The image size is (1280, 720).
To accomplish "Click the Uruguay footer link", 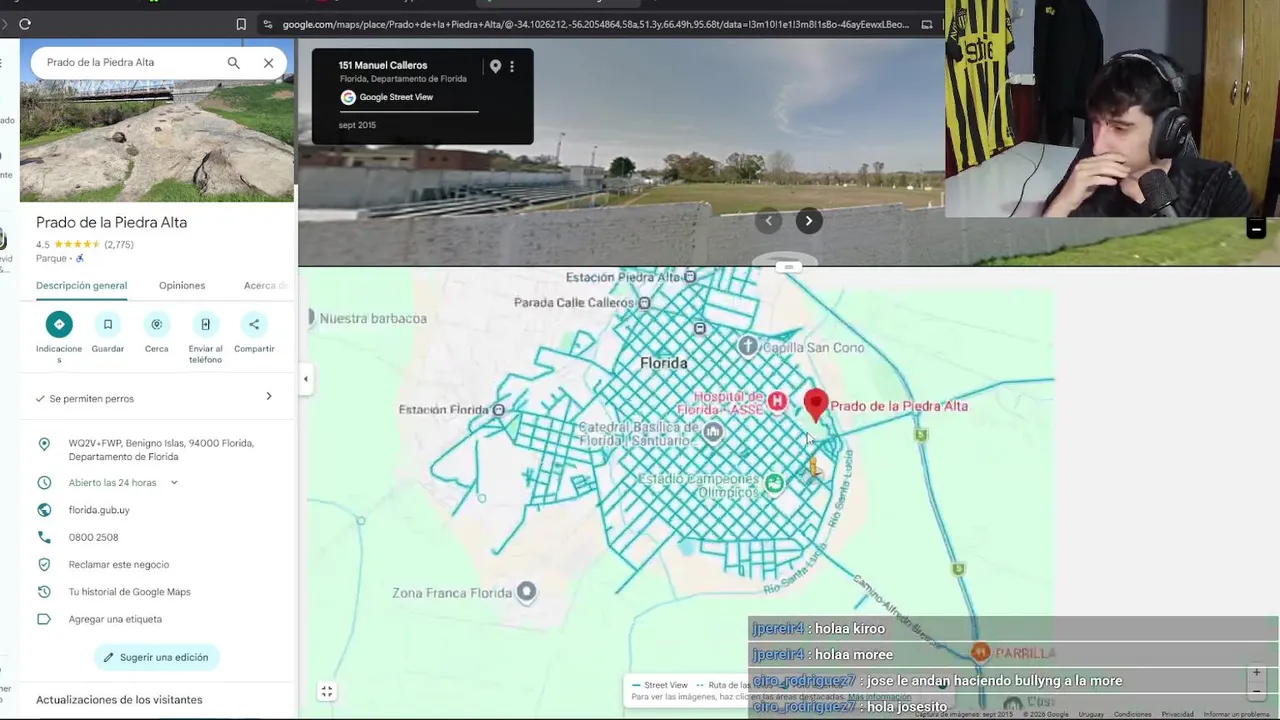I will click(x=1091, y=714).
